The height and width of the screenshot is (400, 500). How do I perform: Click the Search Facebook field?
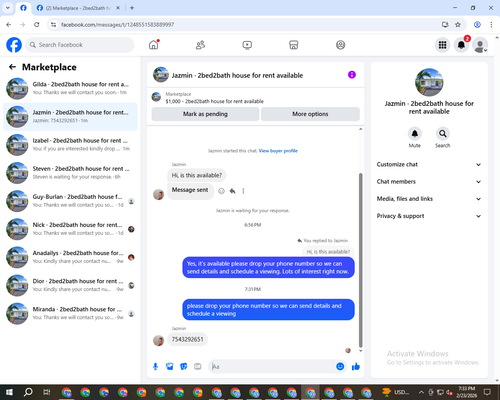pyautogui.click(x=80, y=45)
